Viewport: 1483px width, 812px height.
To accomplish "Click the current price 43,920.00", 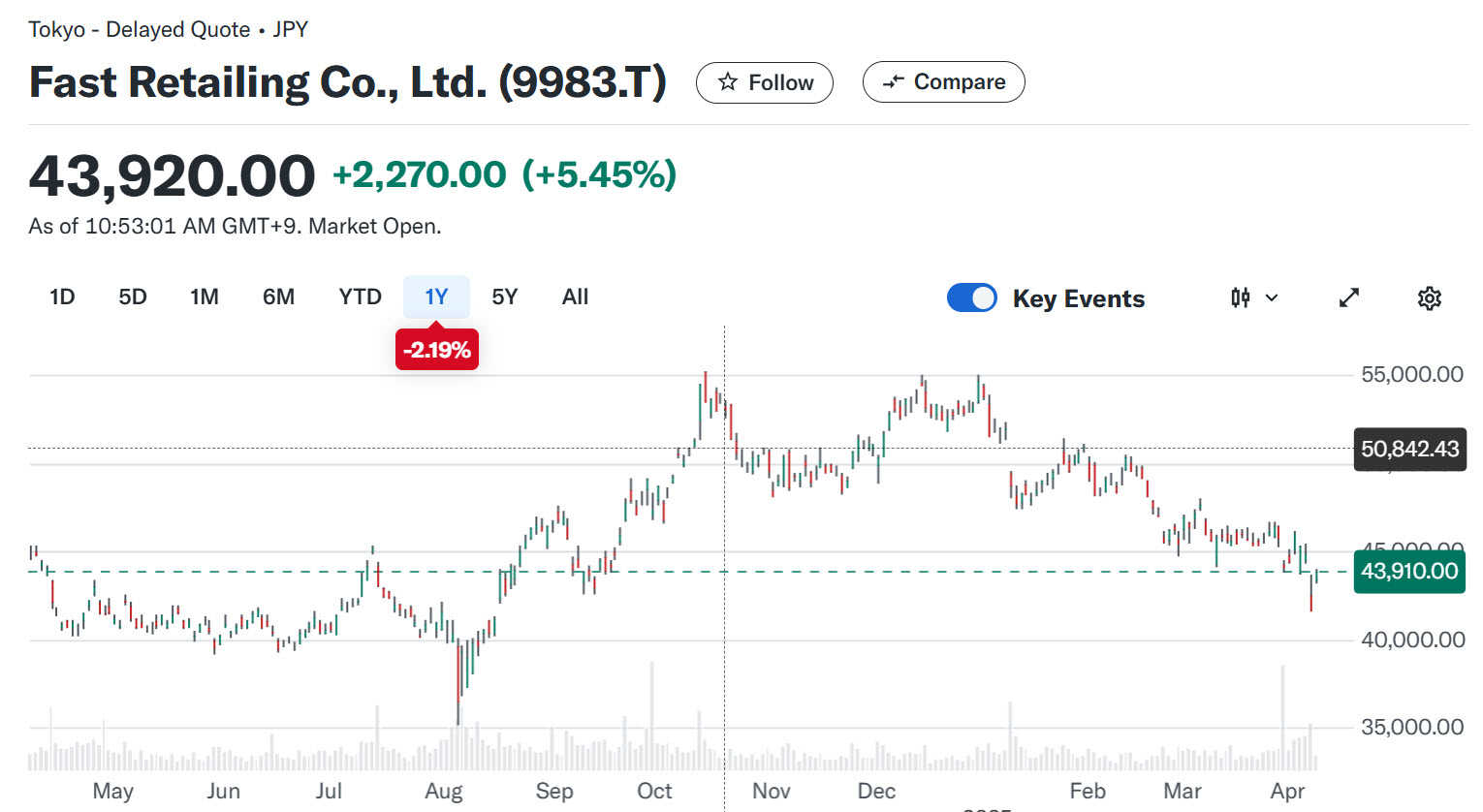I will click(x=173, y=176).
